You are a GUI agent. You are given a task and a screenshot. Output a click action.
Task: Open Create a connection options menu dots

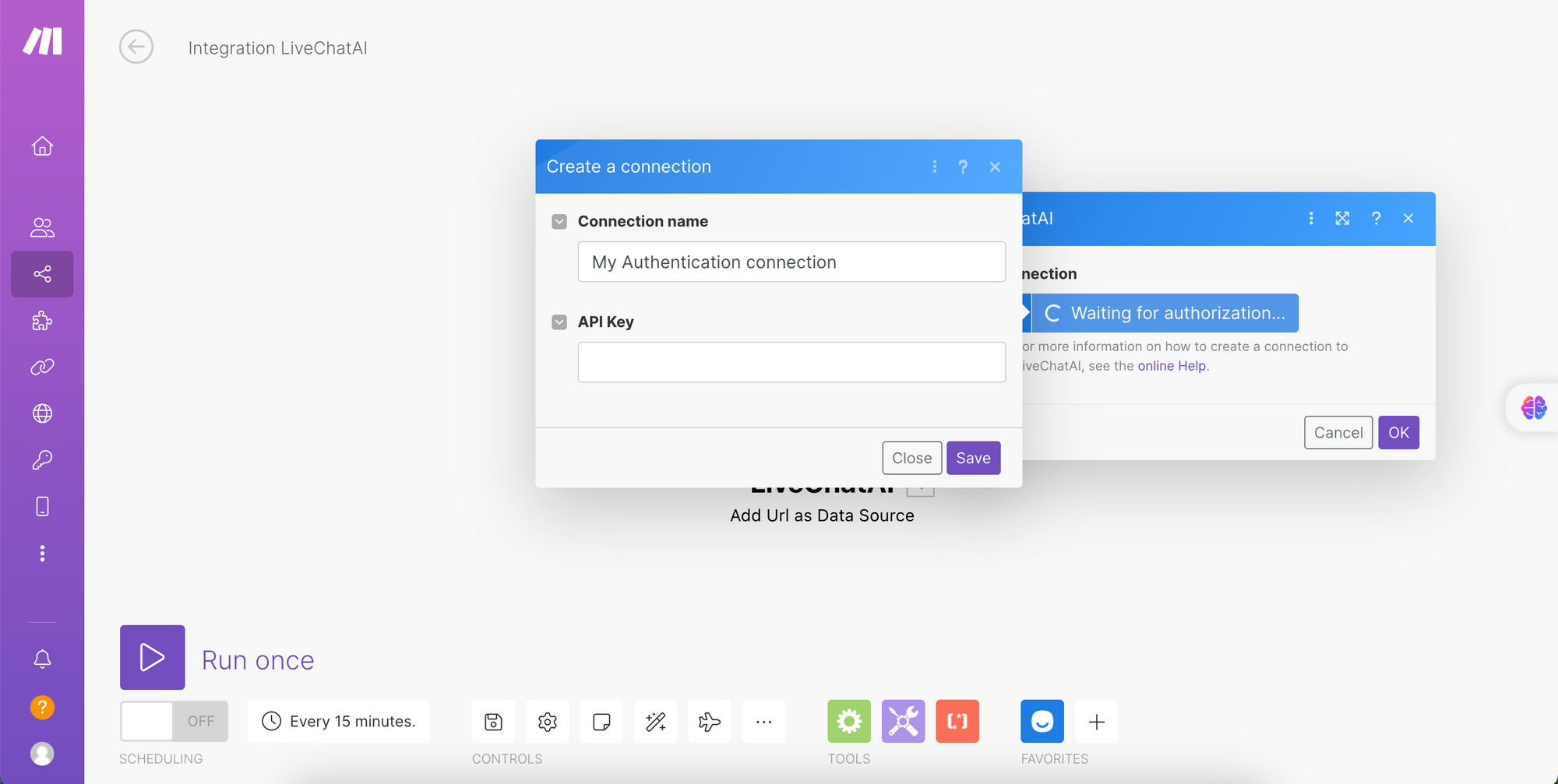coord(935,167)
